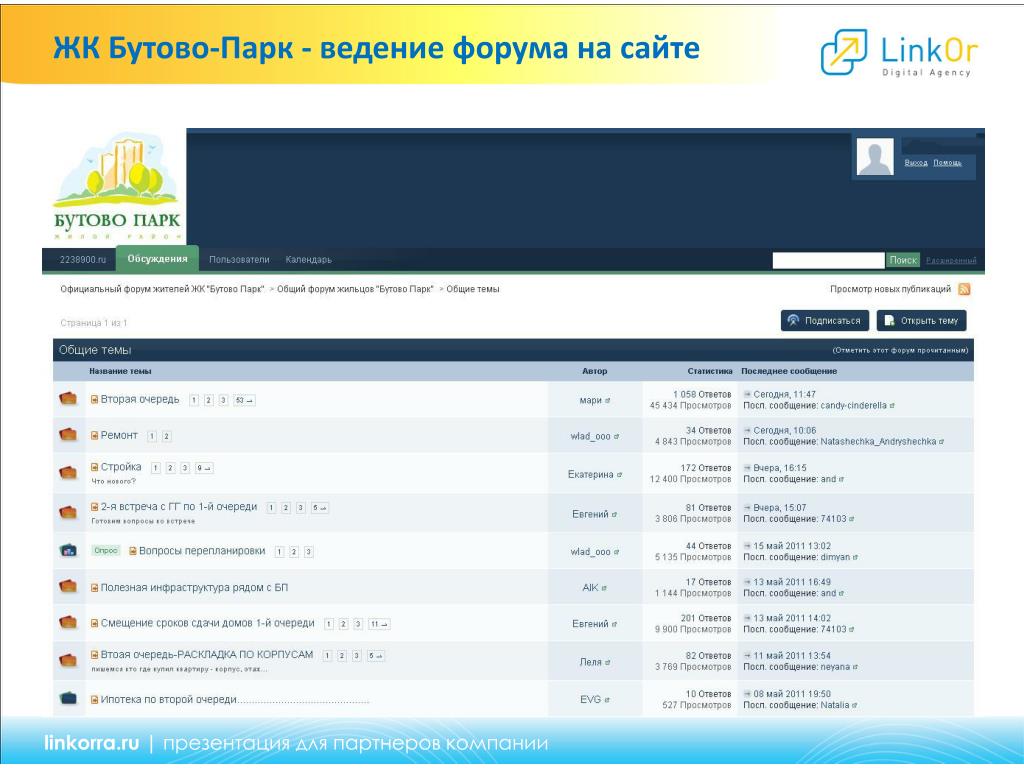Open last page 9 of Стройка

click(204, 468)
